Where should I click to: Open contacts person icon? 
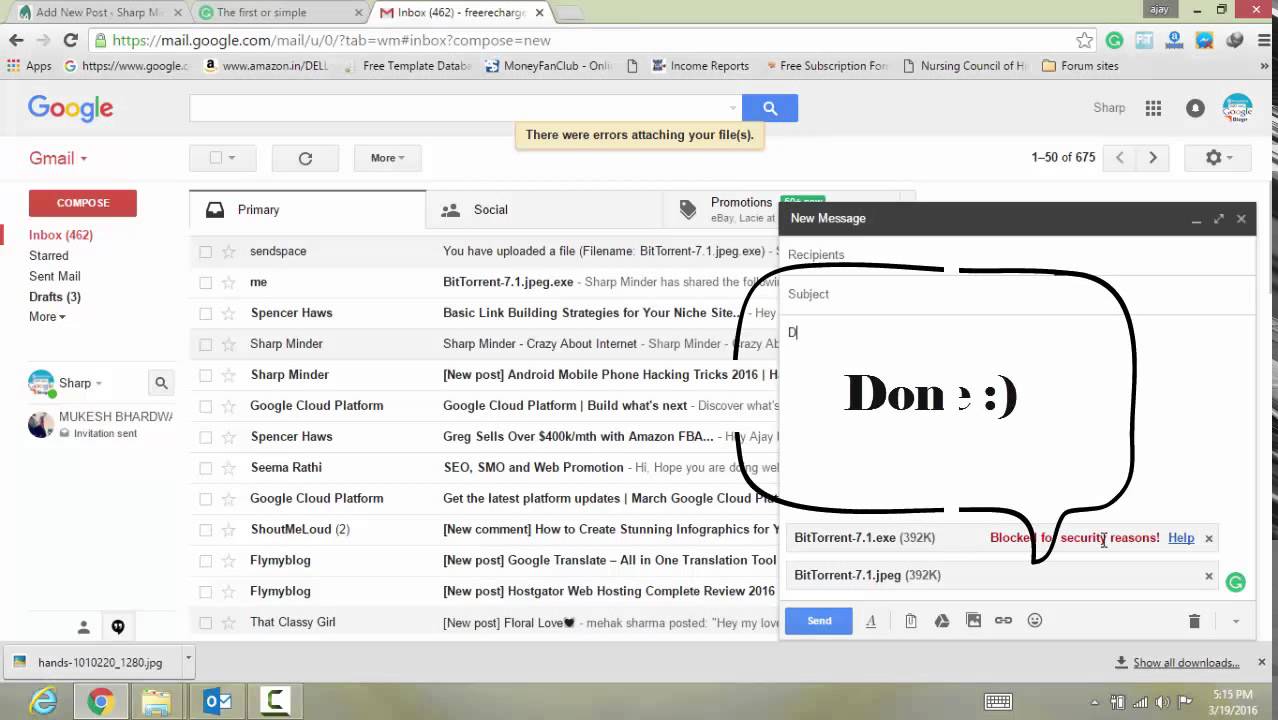[x=84, y=627]
